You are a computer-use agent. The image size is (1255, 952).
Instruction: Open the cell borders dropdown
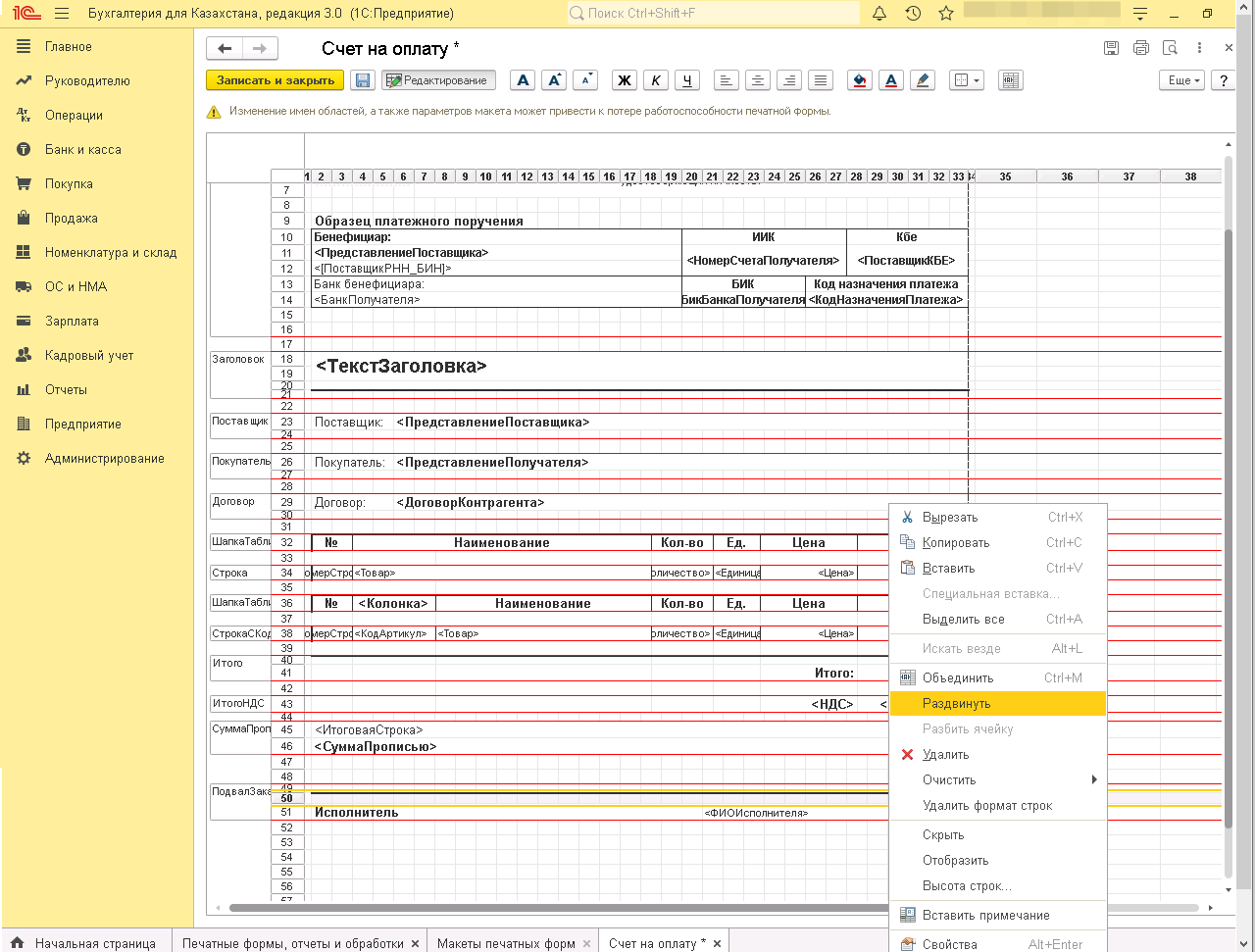967,80
